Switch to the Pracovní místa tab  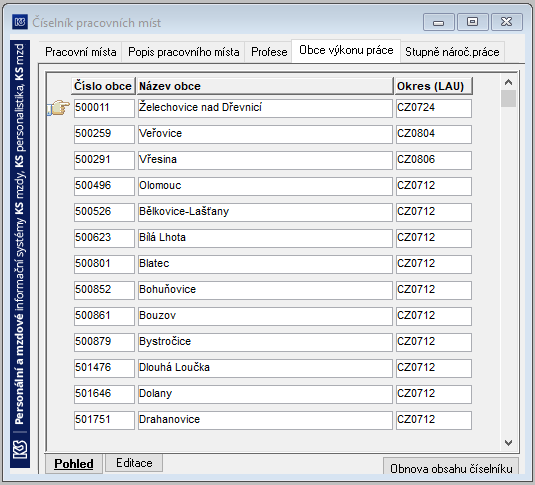coord(81,52)
